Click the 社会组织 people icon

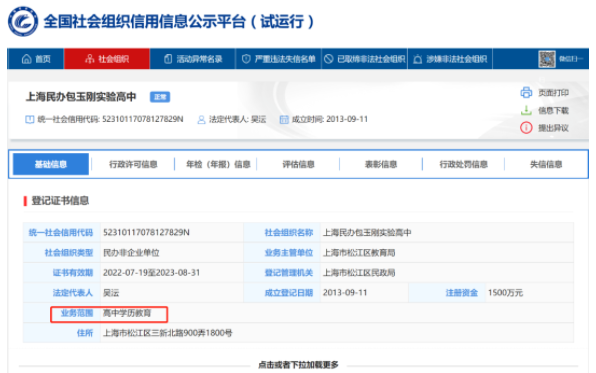click(90, 59)
